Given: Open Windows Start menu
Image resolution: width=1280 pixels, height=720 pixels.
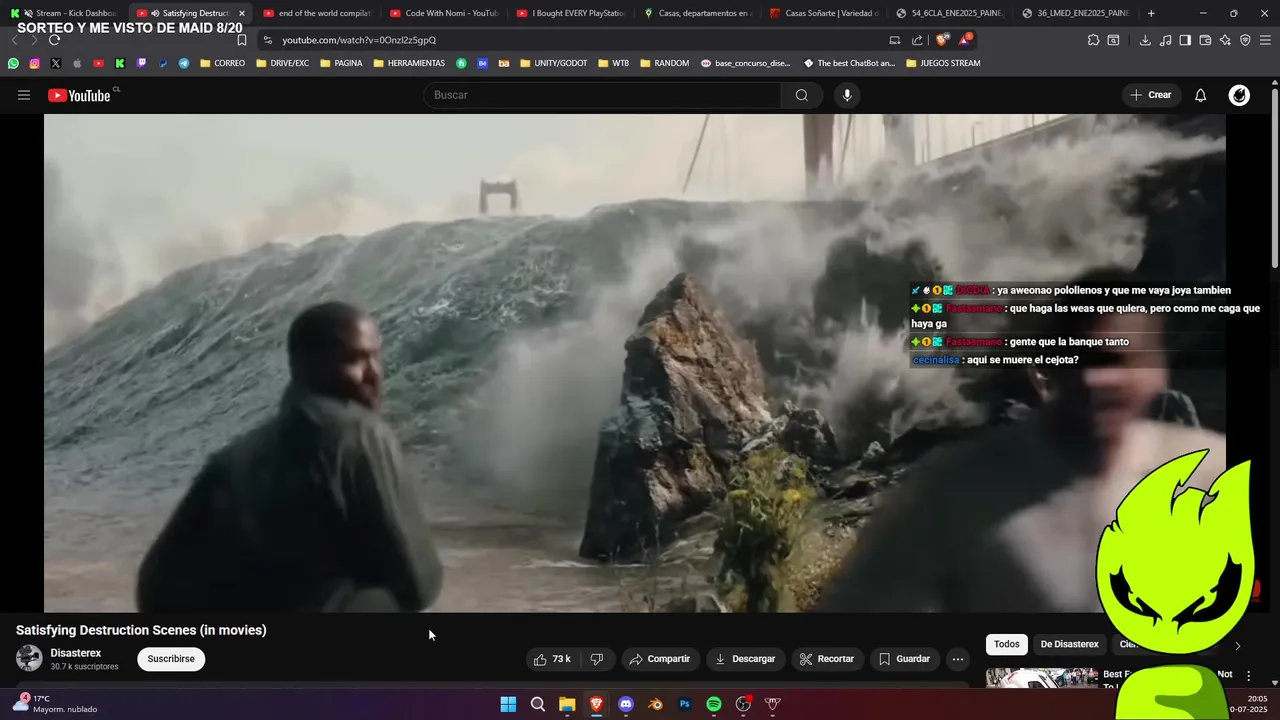Looking at the screenshot, I should pyautogui.click(x=508, y=704).
